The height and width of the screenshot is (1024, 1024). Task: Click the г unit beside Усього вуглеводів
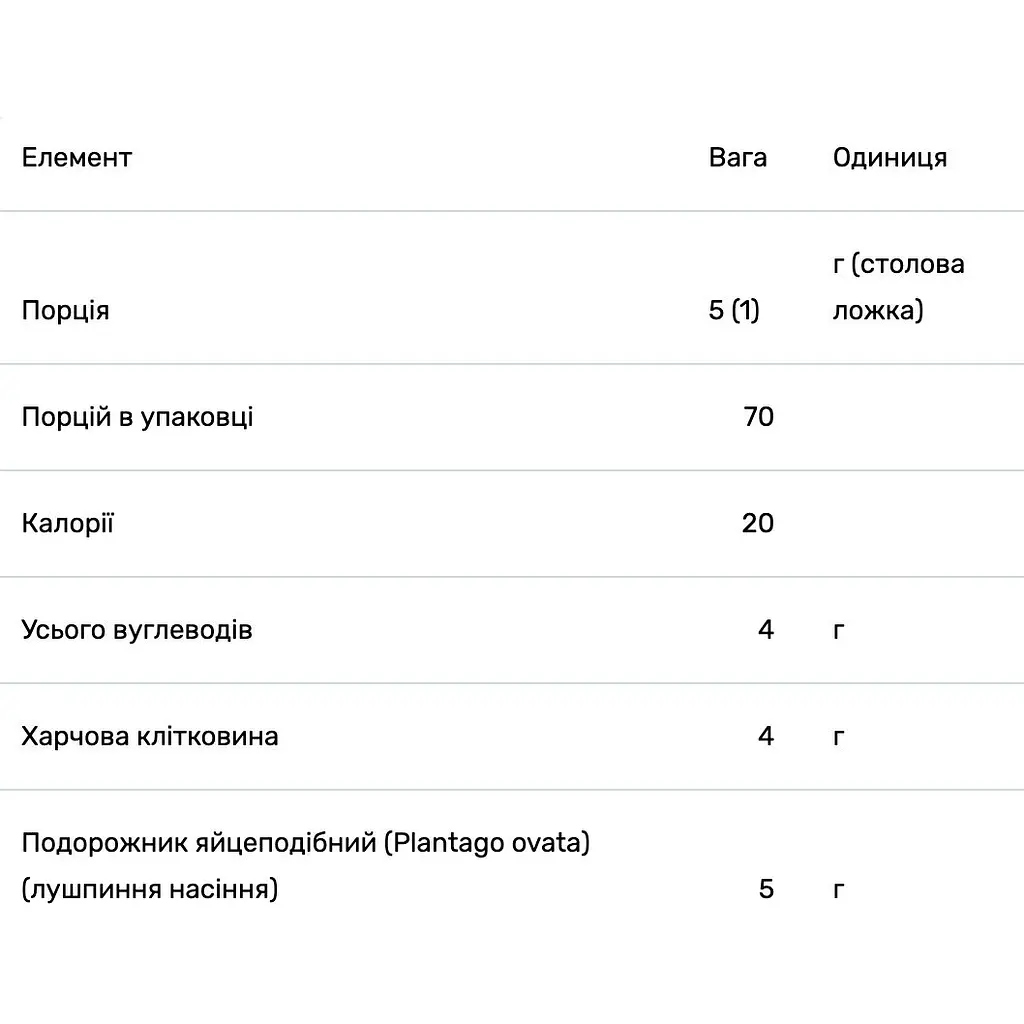pos(839,631)
